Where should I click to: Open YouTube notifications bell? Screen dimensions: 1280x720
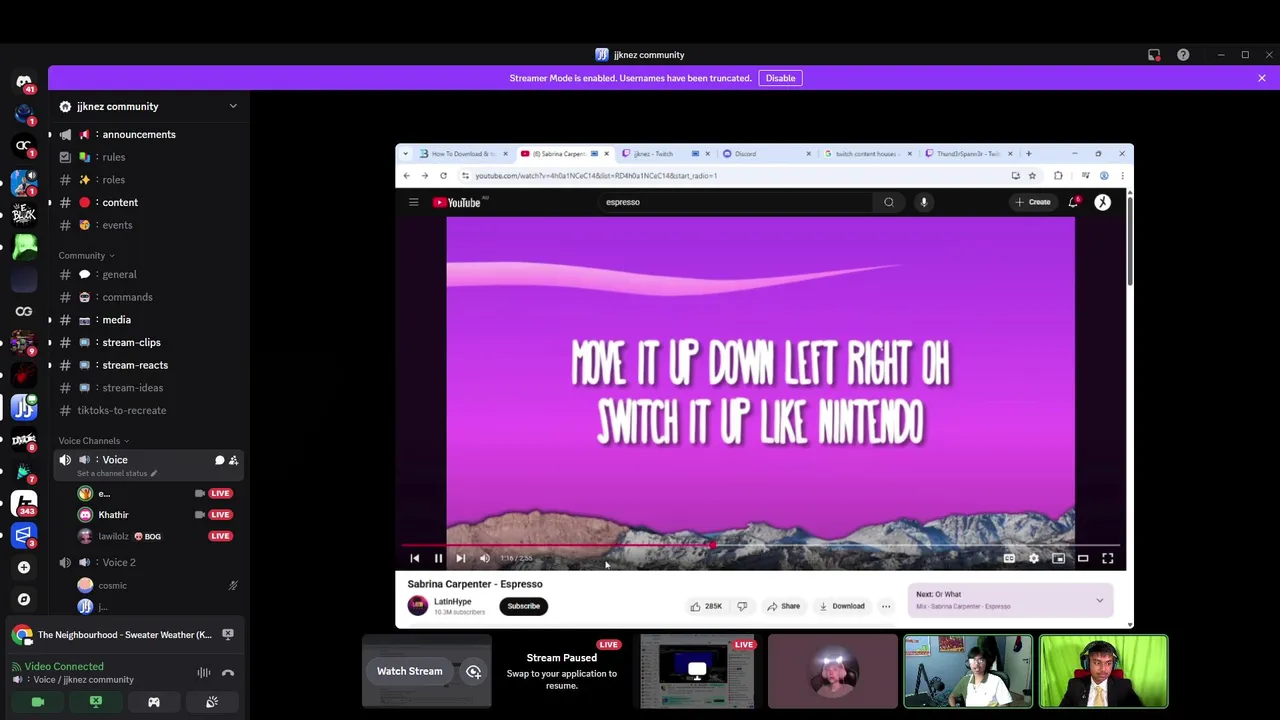(1074, 202)
